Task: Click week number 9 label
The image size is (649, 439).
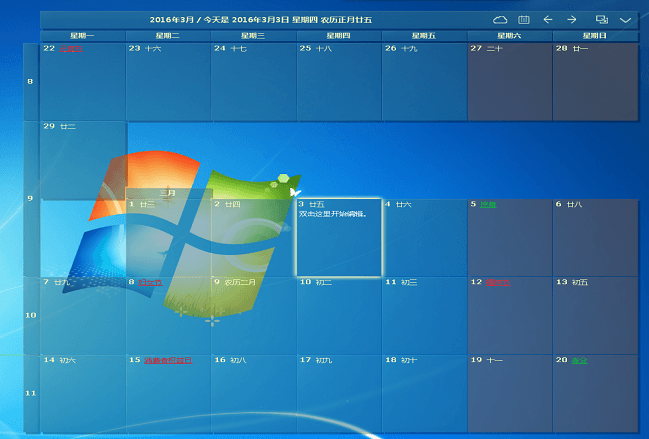Action: coord(30,198)
